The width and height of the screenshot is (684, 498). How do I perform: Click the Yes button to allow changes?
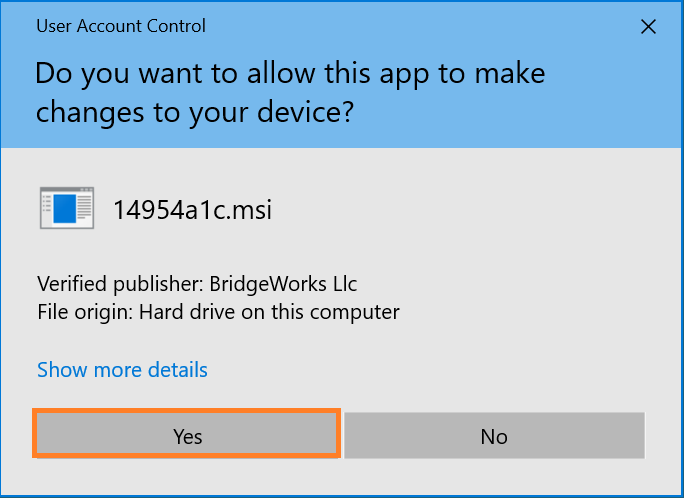point(187,434)
